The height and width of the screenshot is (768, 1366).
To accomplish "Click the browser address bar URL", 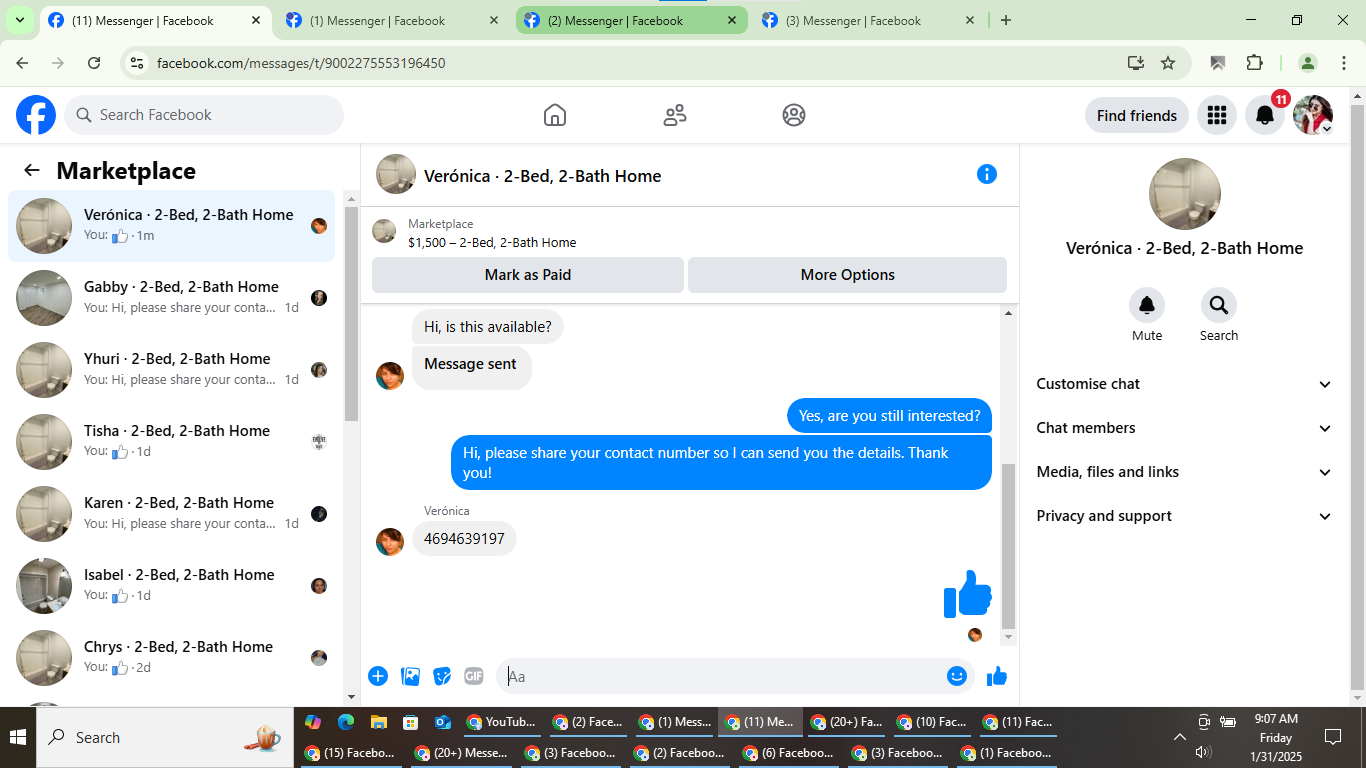I will tap(301, 63).
